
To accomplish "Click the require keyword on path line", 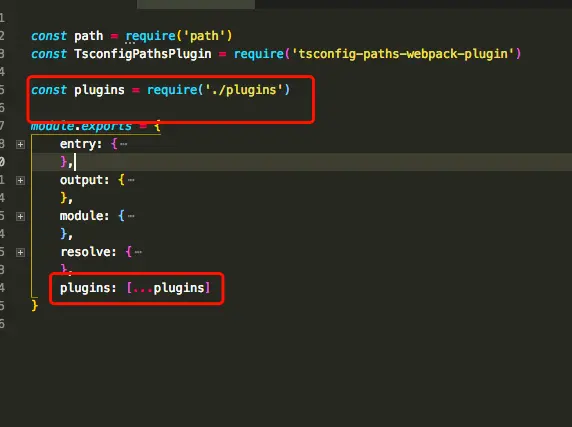I will coord(150,36).
